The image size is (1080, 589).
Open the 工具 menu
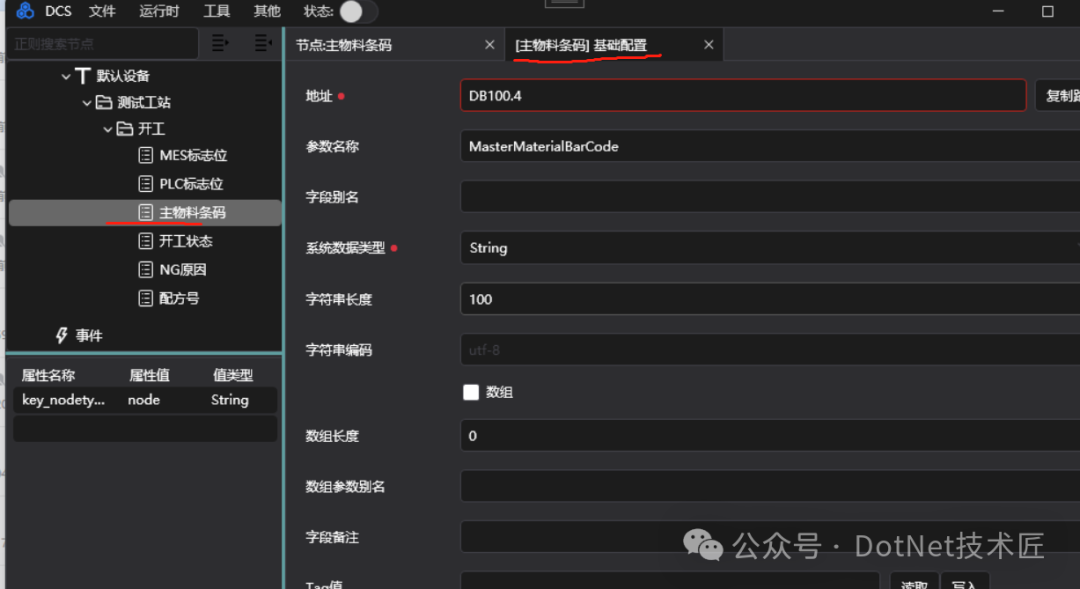click(218, 11)
